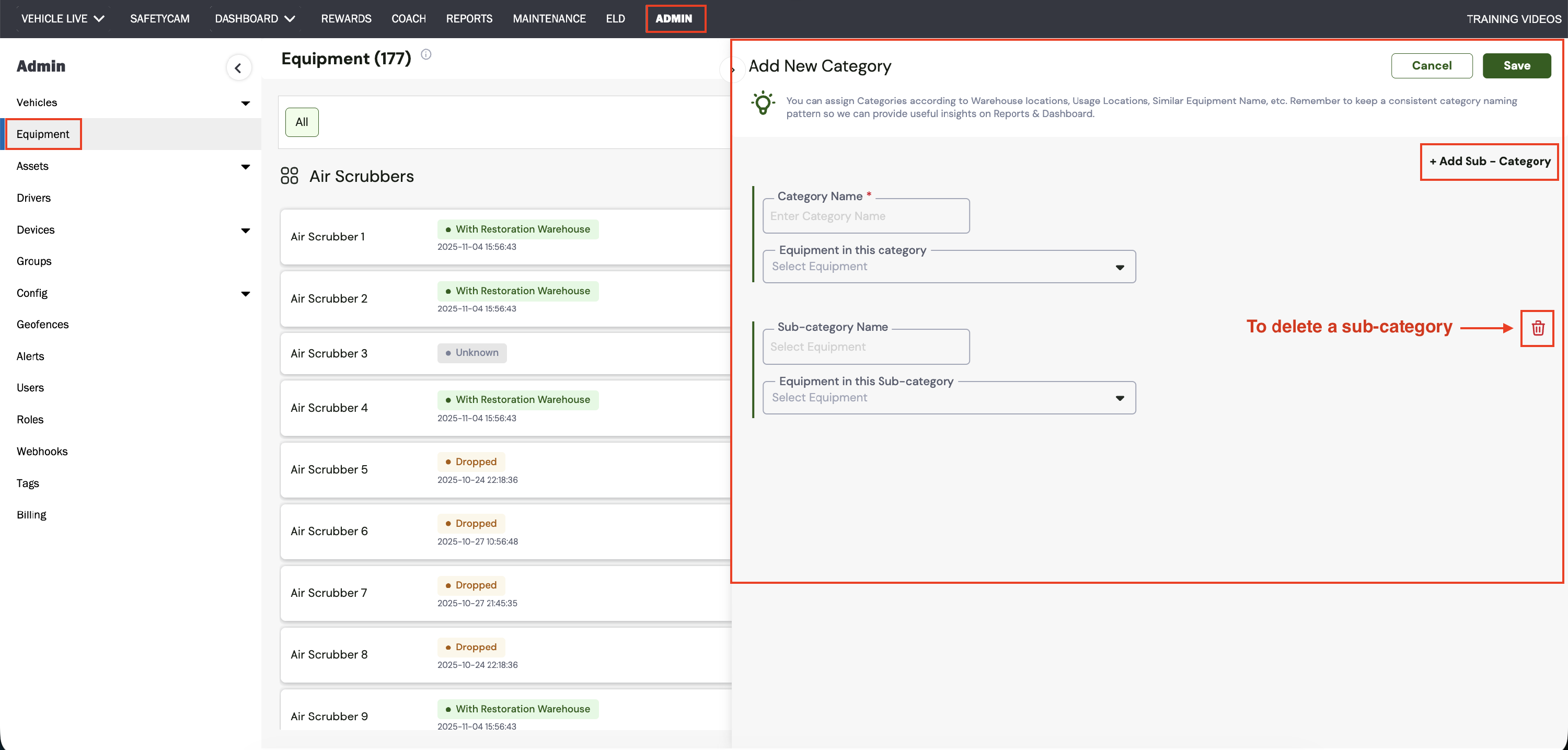Open Equipment in this category dropdown

point(948,267)
